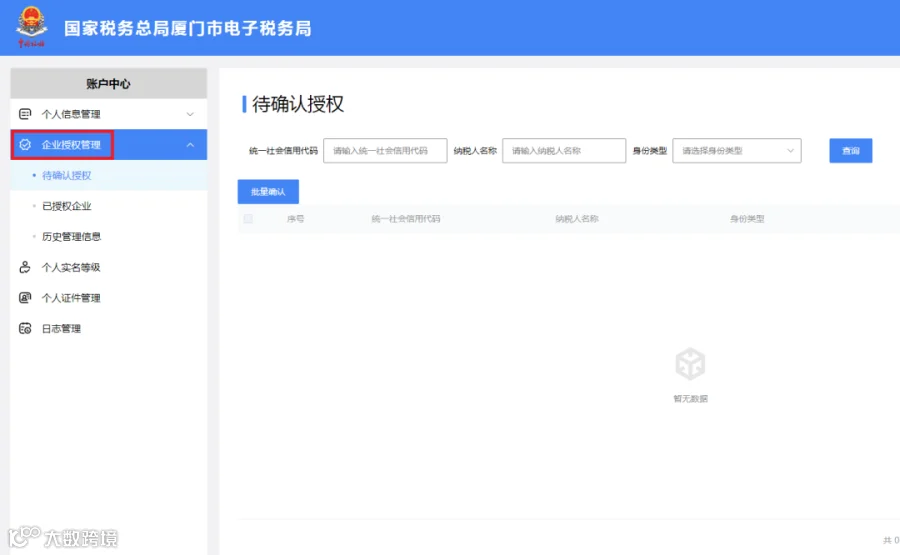The height and width of the screenshot is (555, 900).
Task: Tick the select-all checkbox in table header
Action: click(x=248, y=219)
